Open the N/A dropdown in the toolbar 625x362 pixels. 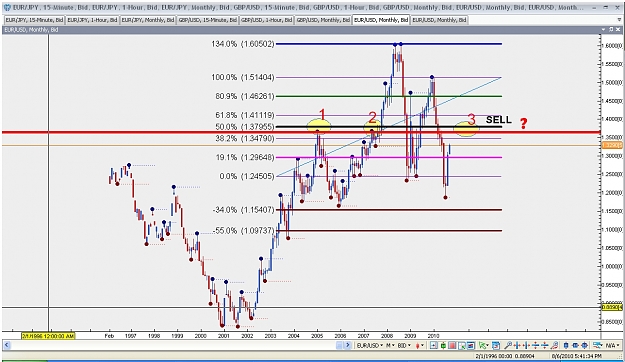coord(614,345)
